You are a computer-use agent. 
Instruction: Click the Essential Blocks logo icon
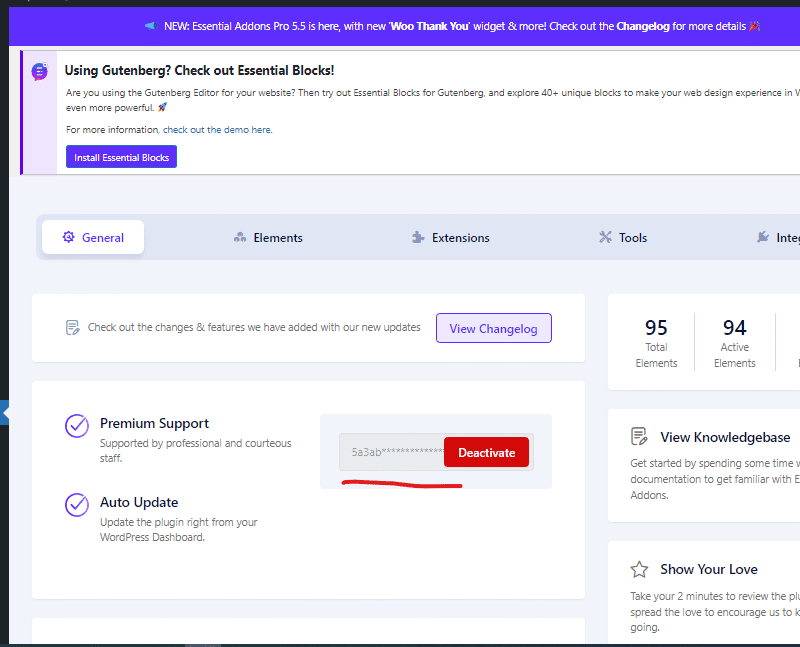tap(39, 71)
